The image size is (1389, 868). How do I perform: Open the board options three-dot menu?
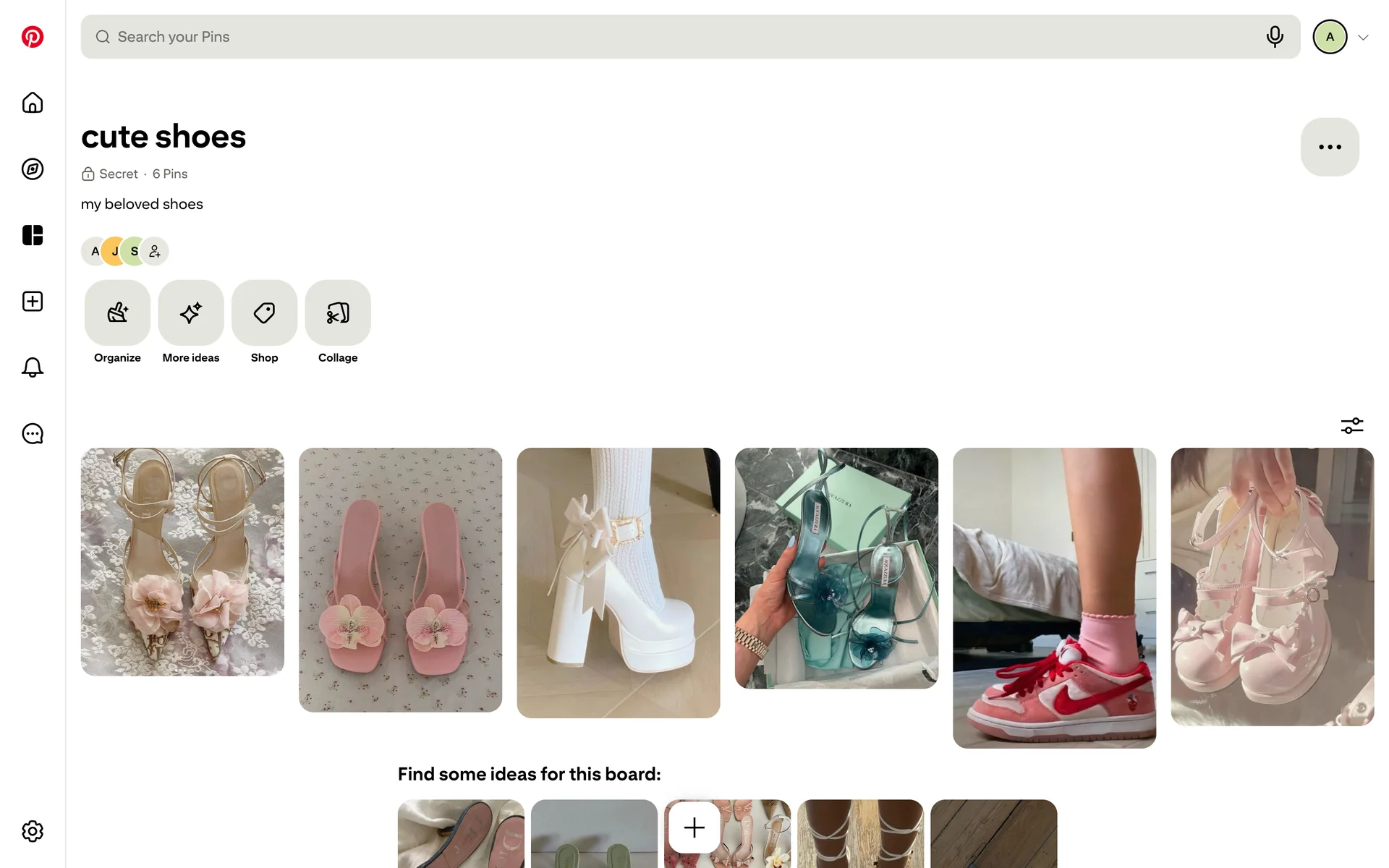[1330, 147]
